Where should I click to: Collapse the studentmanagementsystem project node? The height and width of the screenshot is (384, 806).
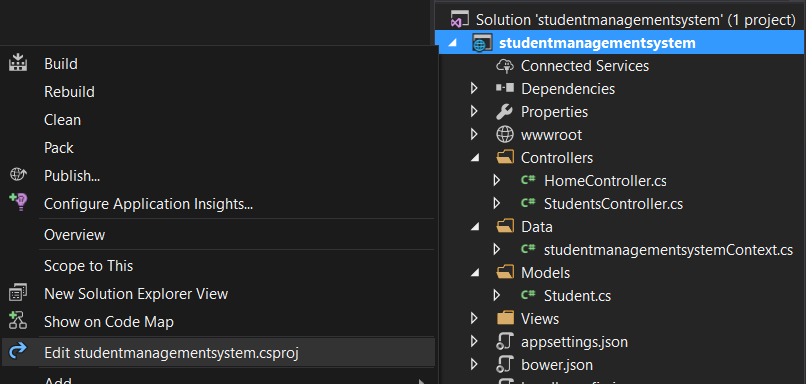[452, 44]
